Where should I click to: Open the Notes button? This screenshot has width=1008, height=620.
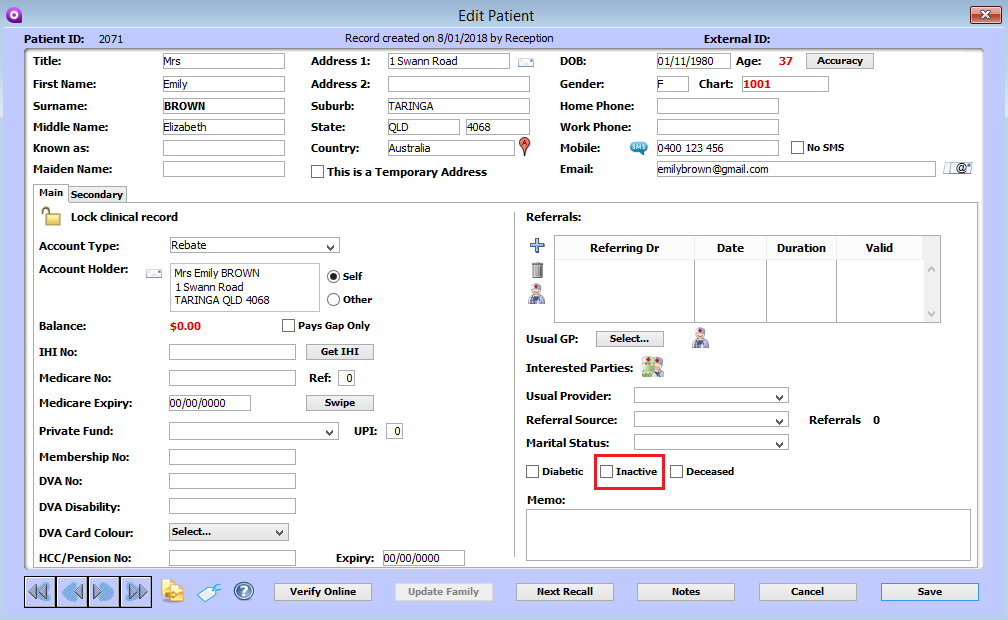coord(686,592)
